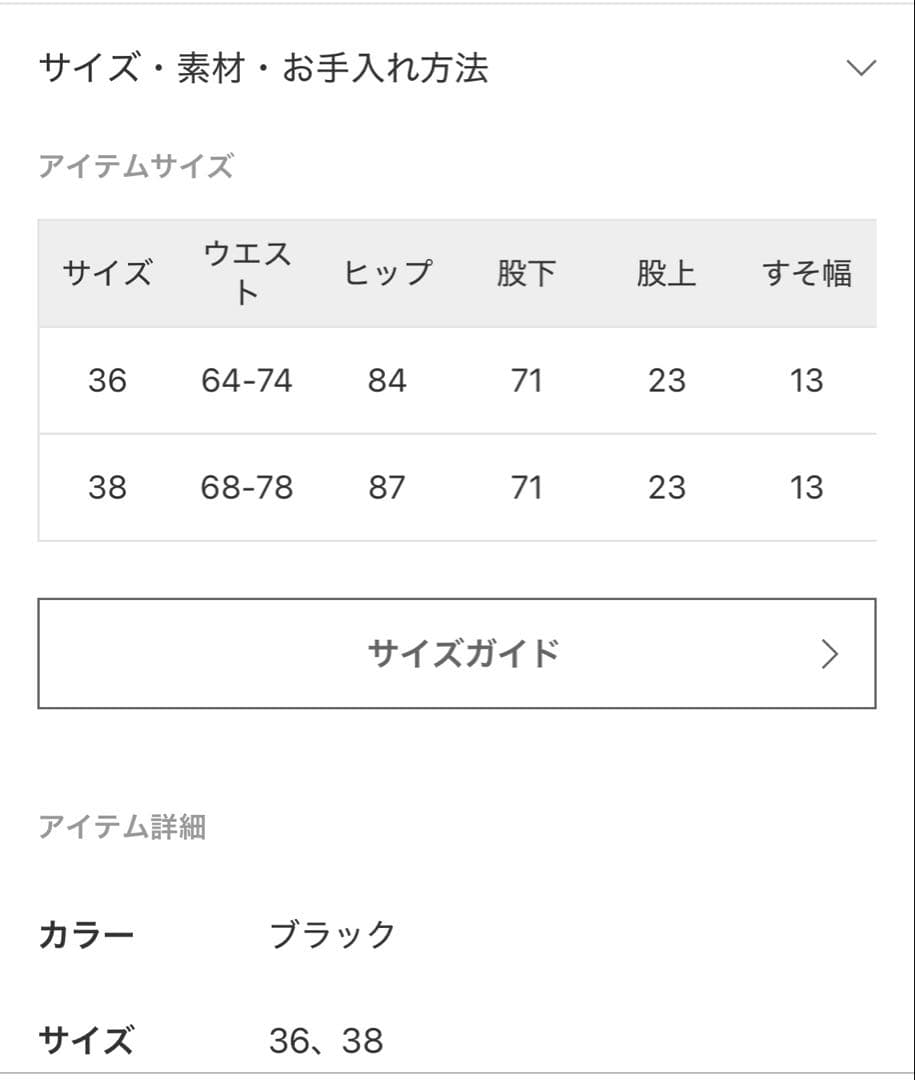Click the カラー detail label

[86, 934]
